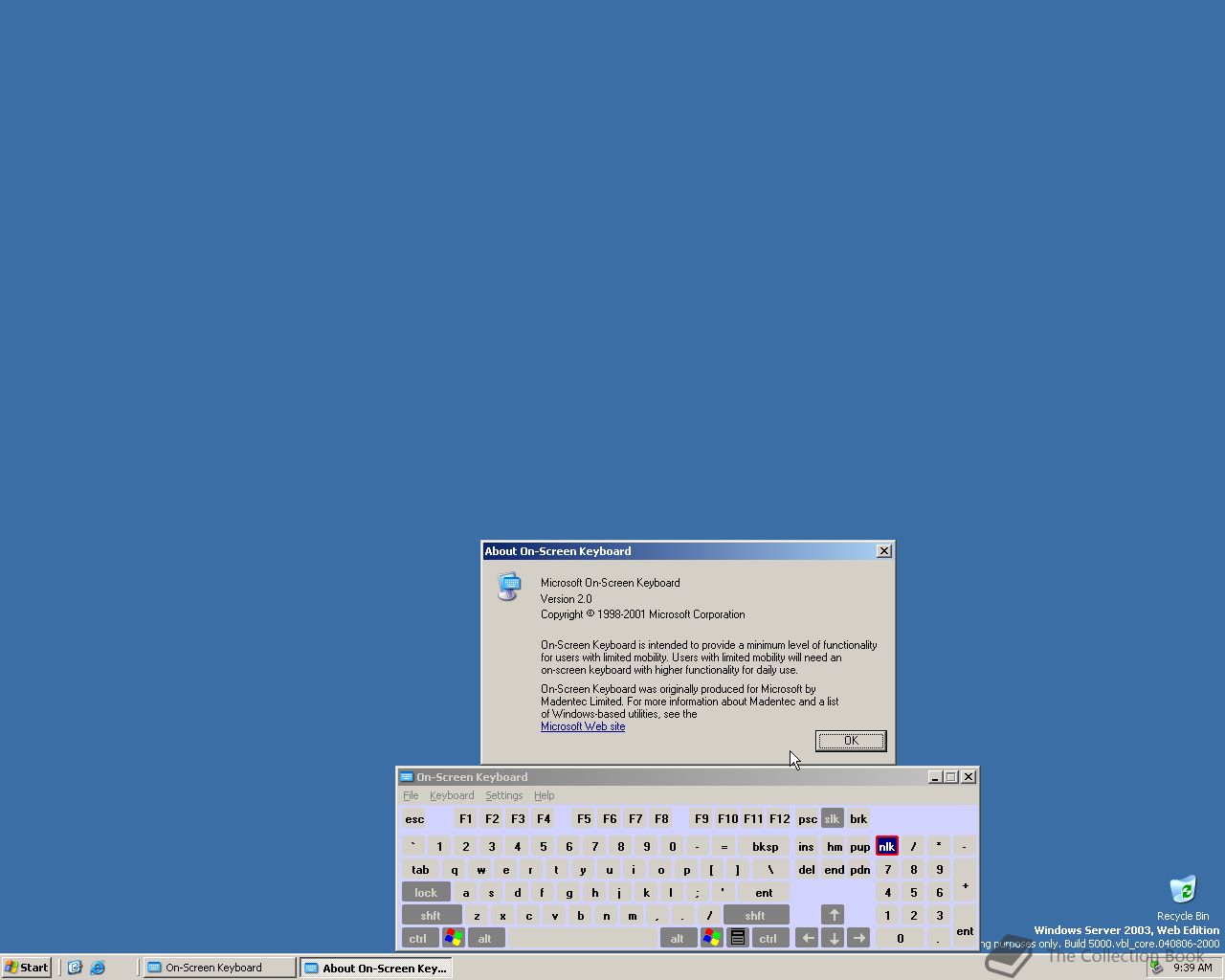Click the pdn page down key
This screenshot has width=1225, height=980.
[x=860, y=869]
